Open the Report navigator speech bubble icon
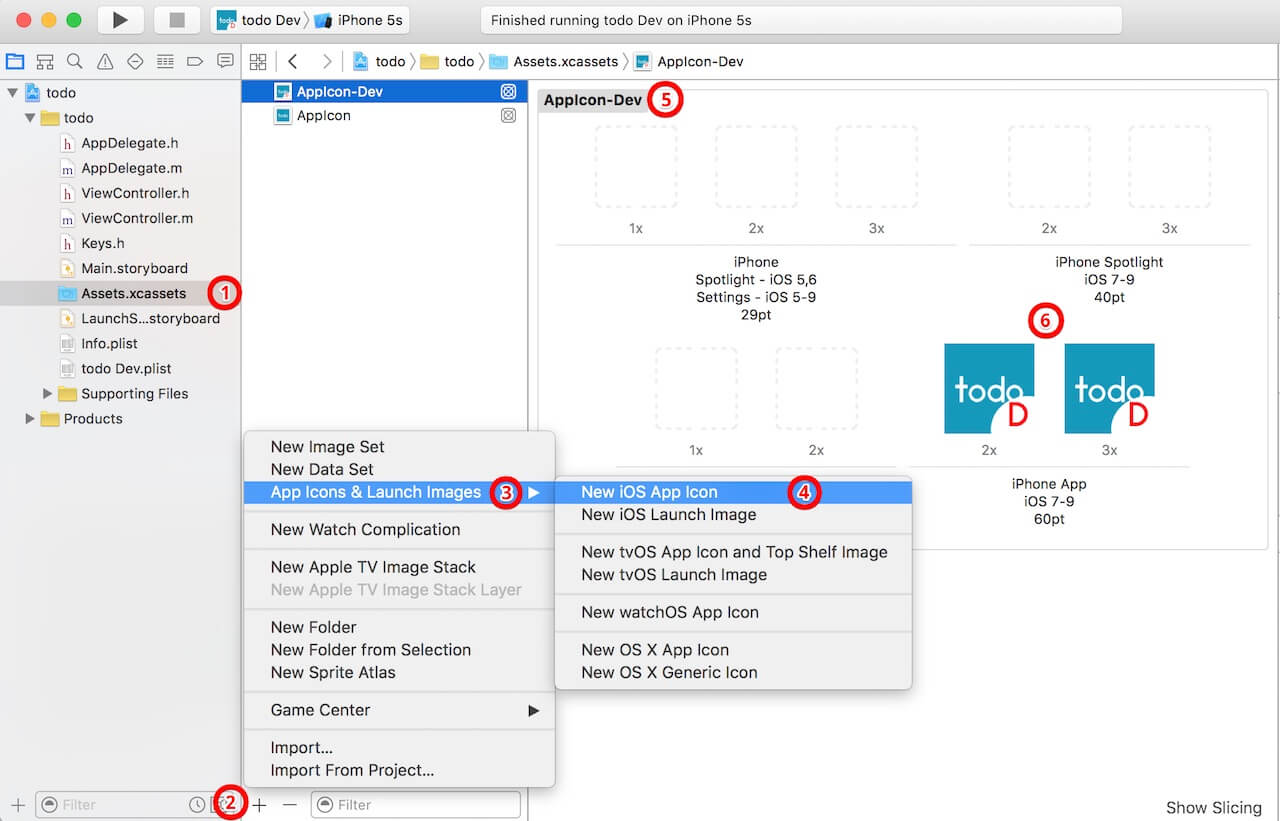The image size is (1280, 821). pyautogui.click(x=224, y=61)
